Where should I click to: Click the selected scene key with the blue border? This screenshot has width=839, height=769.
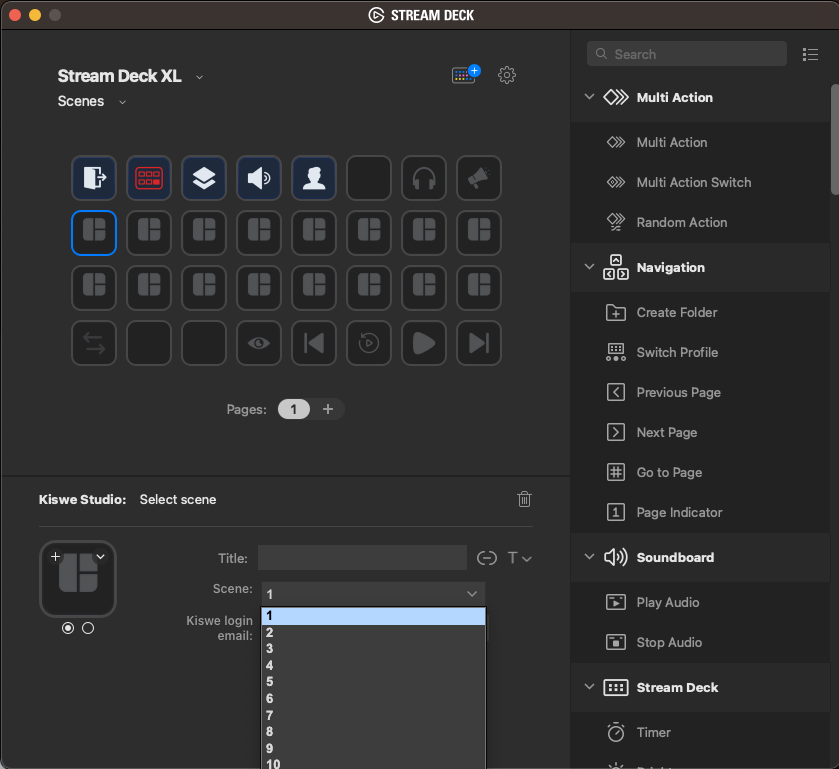click(x=94, y=233)
